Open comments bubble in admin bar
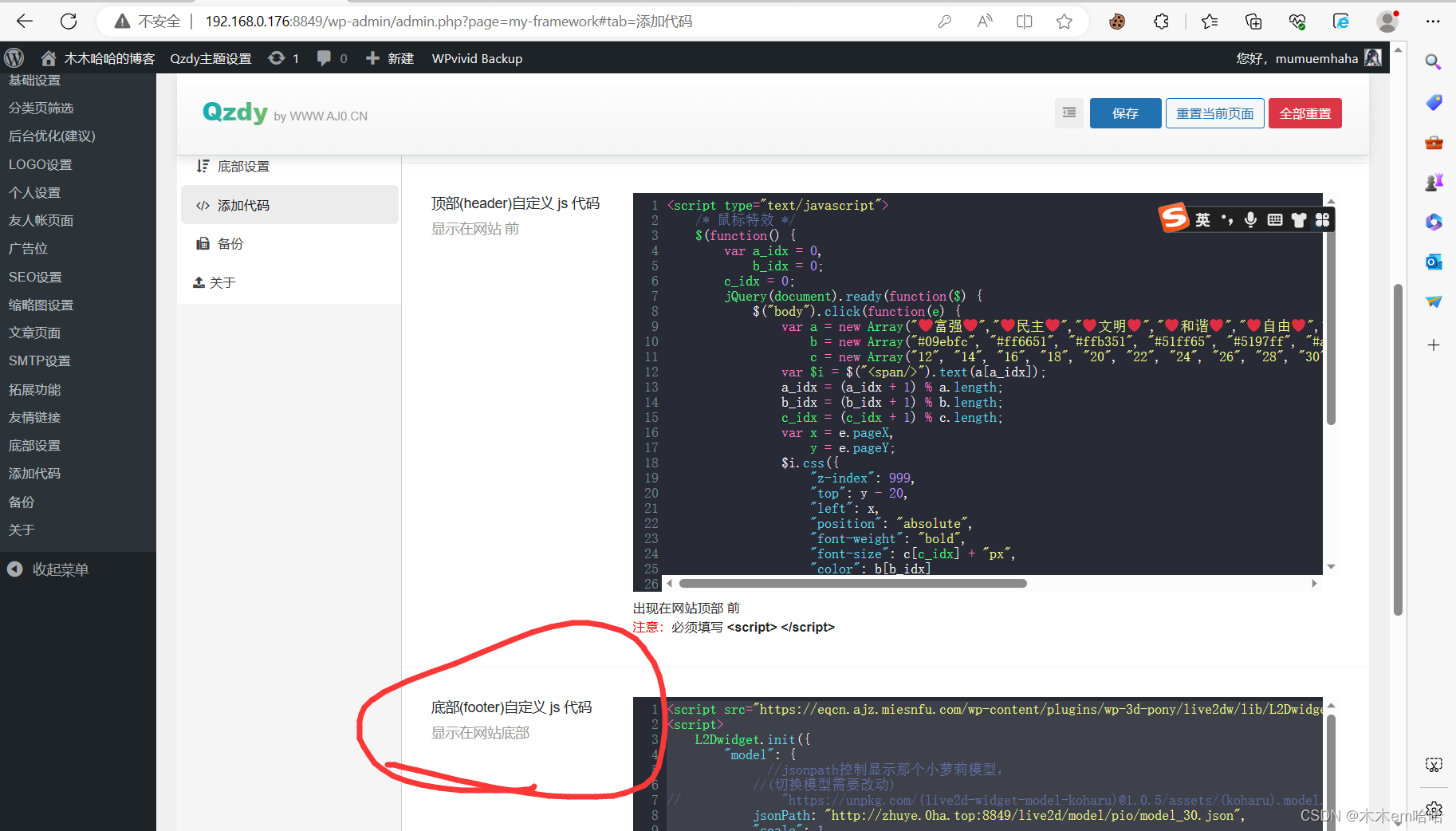The height and width of the screenshot is (831, 1456). [332, 58]
